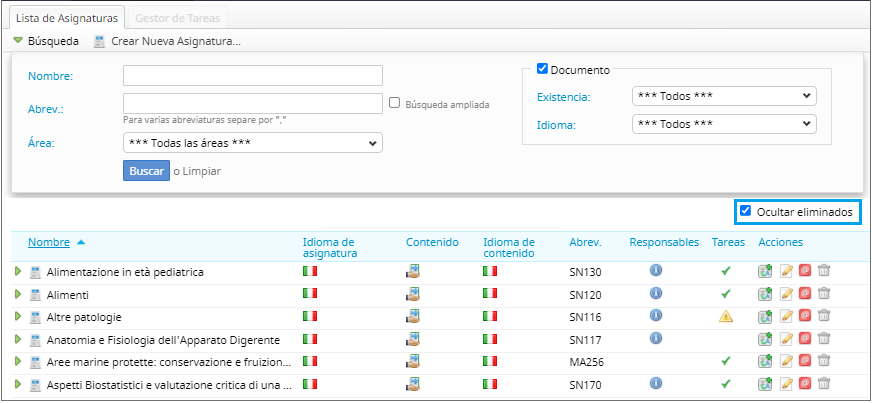
Task: Click the trash icon for Altre patologie
Action: point(824,316)
